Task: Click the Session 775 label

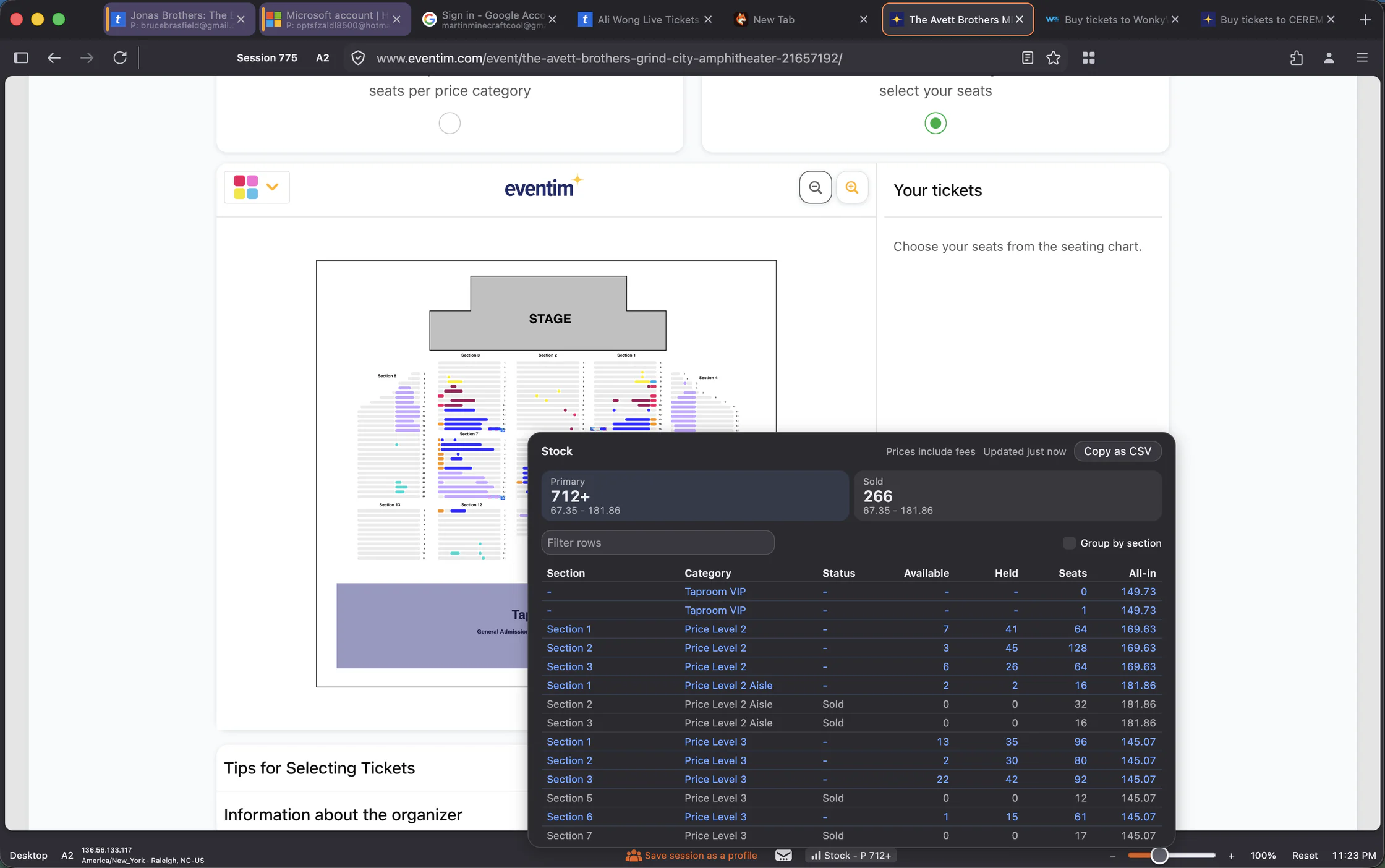Action: pyautogui.click(x=266, y=58)
